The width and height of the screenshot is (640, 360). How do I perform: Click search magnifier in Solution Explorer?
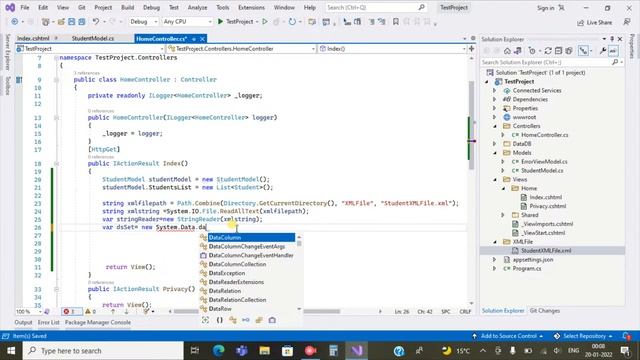pyautogui.click(x=615, y=62)
